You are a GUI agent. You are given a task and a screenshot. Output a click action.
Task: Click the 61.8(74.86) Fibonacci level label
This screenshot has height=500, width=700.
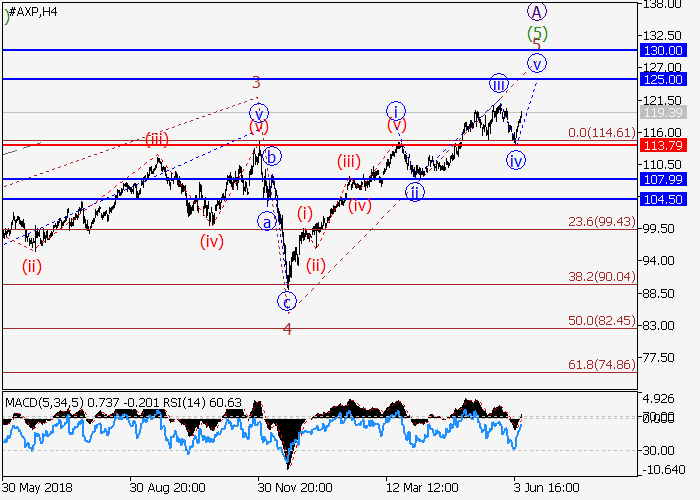coord(602,367)
